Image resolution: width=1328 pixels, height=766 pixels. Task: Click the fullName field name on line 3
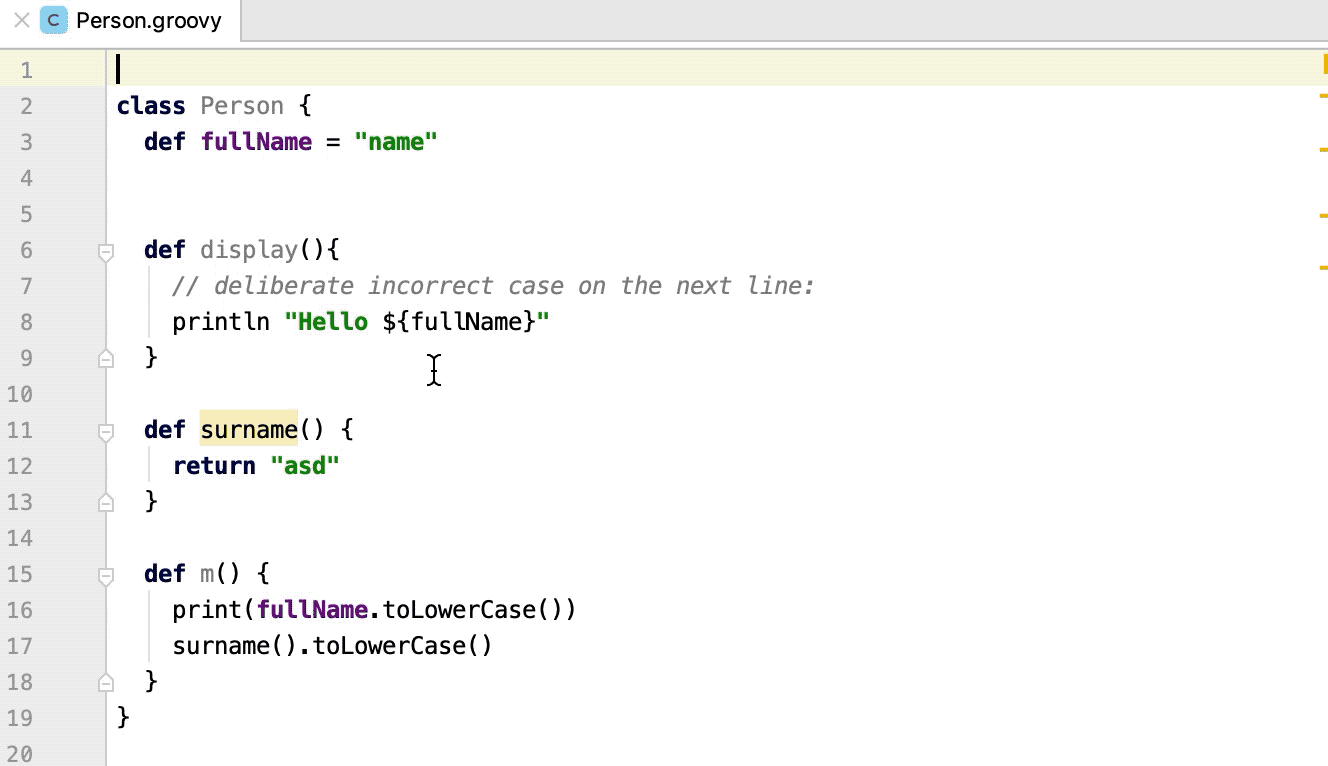pos(256,141)
